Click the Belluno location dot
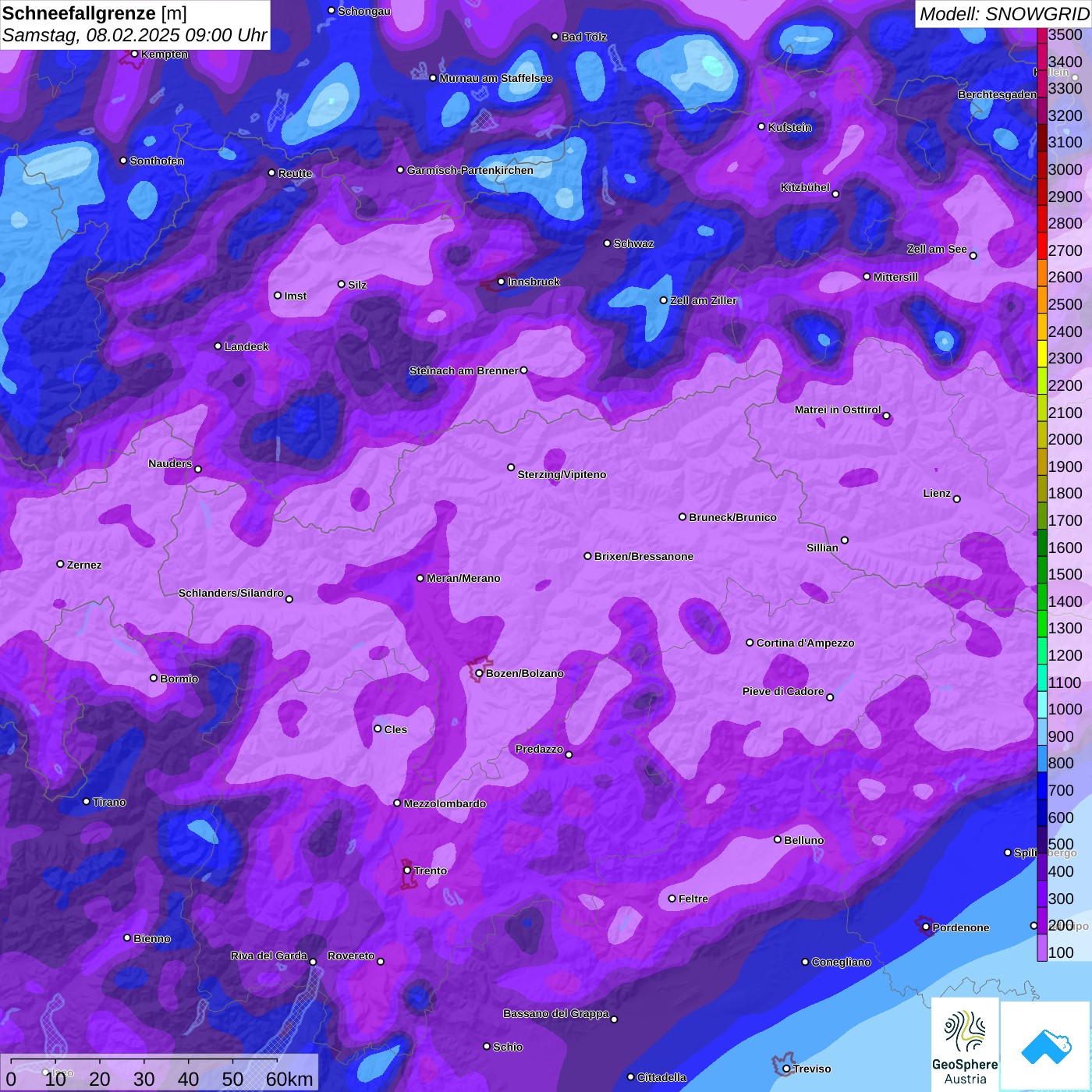 (x=778, y=839)
